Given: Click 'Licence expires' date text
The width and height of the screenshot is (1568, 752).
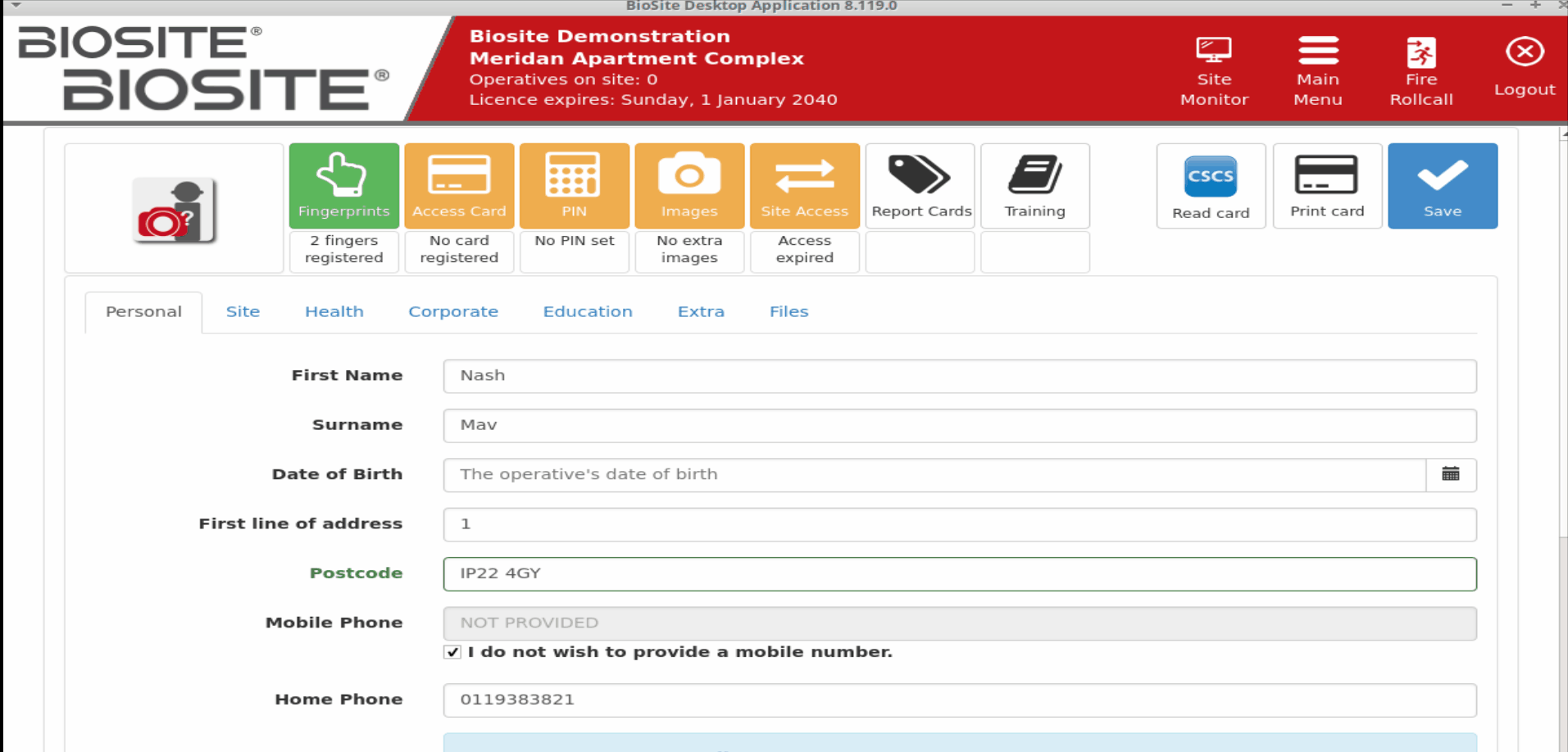Looking at the screenshot, I should point(653,100).
